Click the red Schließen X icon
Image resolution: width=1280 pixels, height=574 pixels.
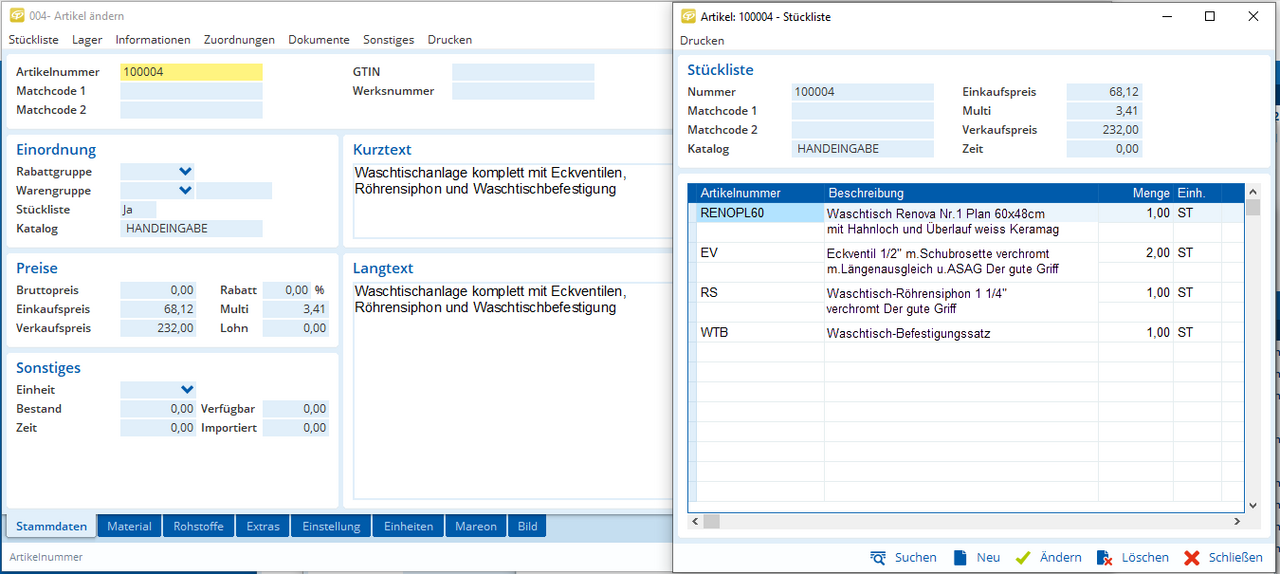1191,558
